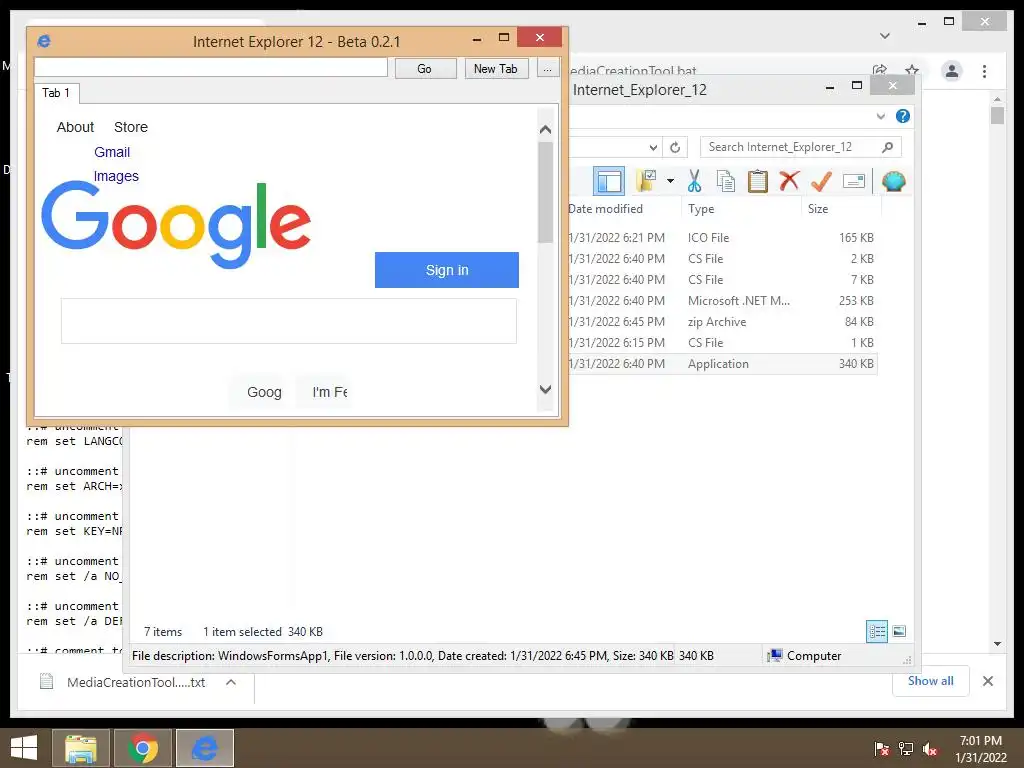Click the ellipsis button beside New Tab
This screenshot has width=1024, height=768.
(548, 69)
